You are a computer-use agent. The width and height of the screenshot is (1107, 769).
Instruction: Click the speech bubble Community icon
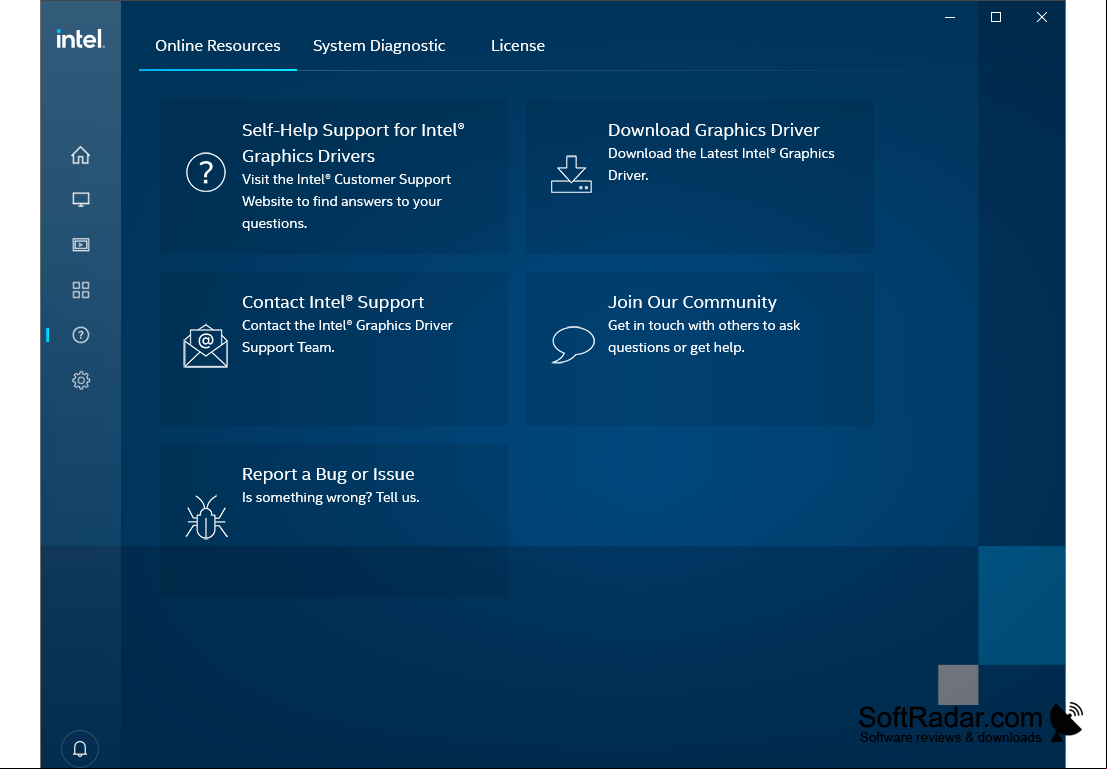(573, 345)
